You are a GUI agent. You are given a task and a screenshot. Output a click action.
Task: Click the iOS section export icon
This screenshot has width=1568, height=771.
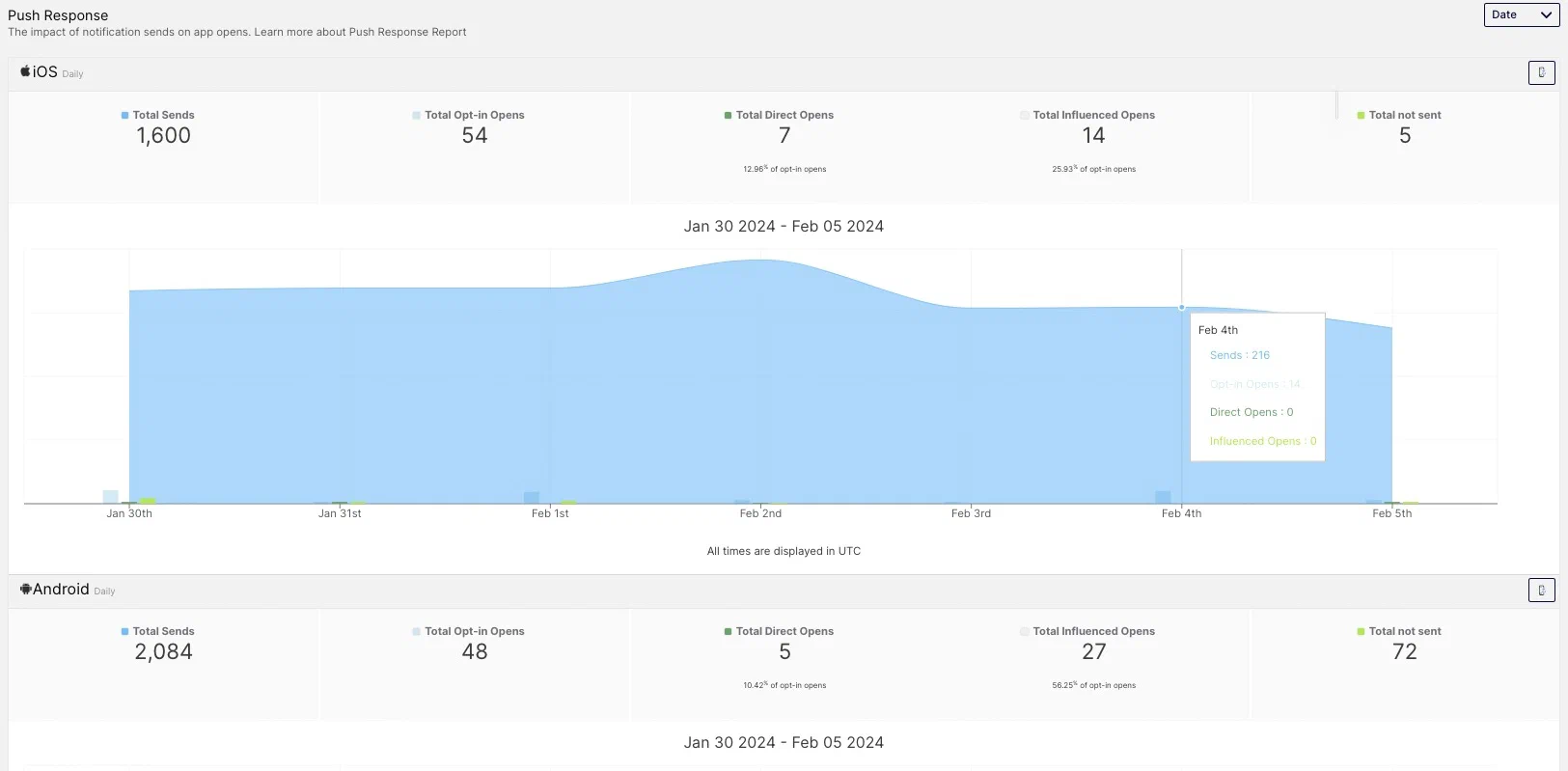click(x=1541, y=72)
